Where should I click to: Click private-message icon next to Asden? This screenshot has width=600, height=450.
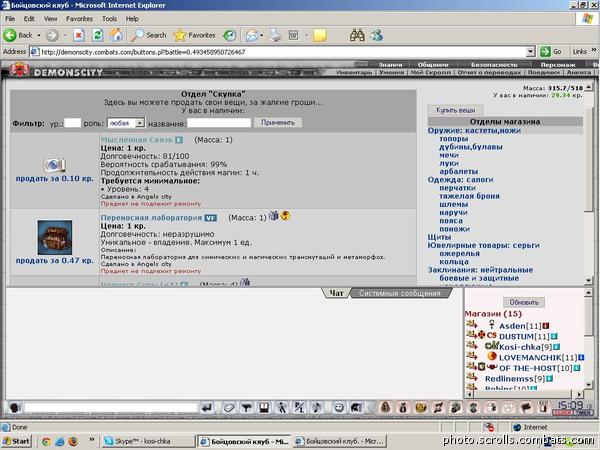click(x=471, y=324)
